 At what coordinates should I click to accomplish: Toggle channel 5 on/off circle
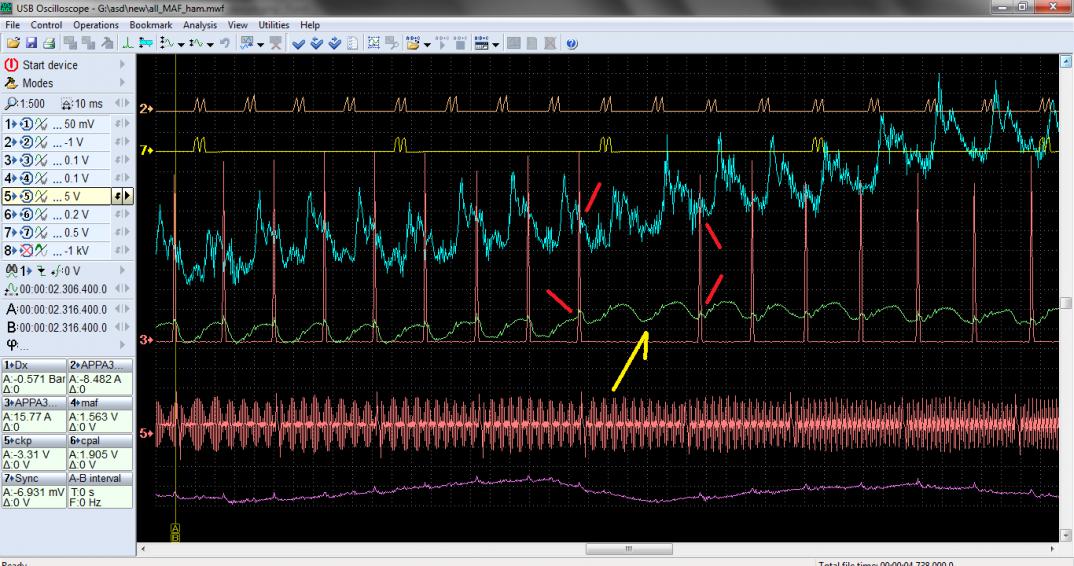pyautogui.click(x=26, y=196)
